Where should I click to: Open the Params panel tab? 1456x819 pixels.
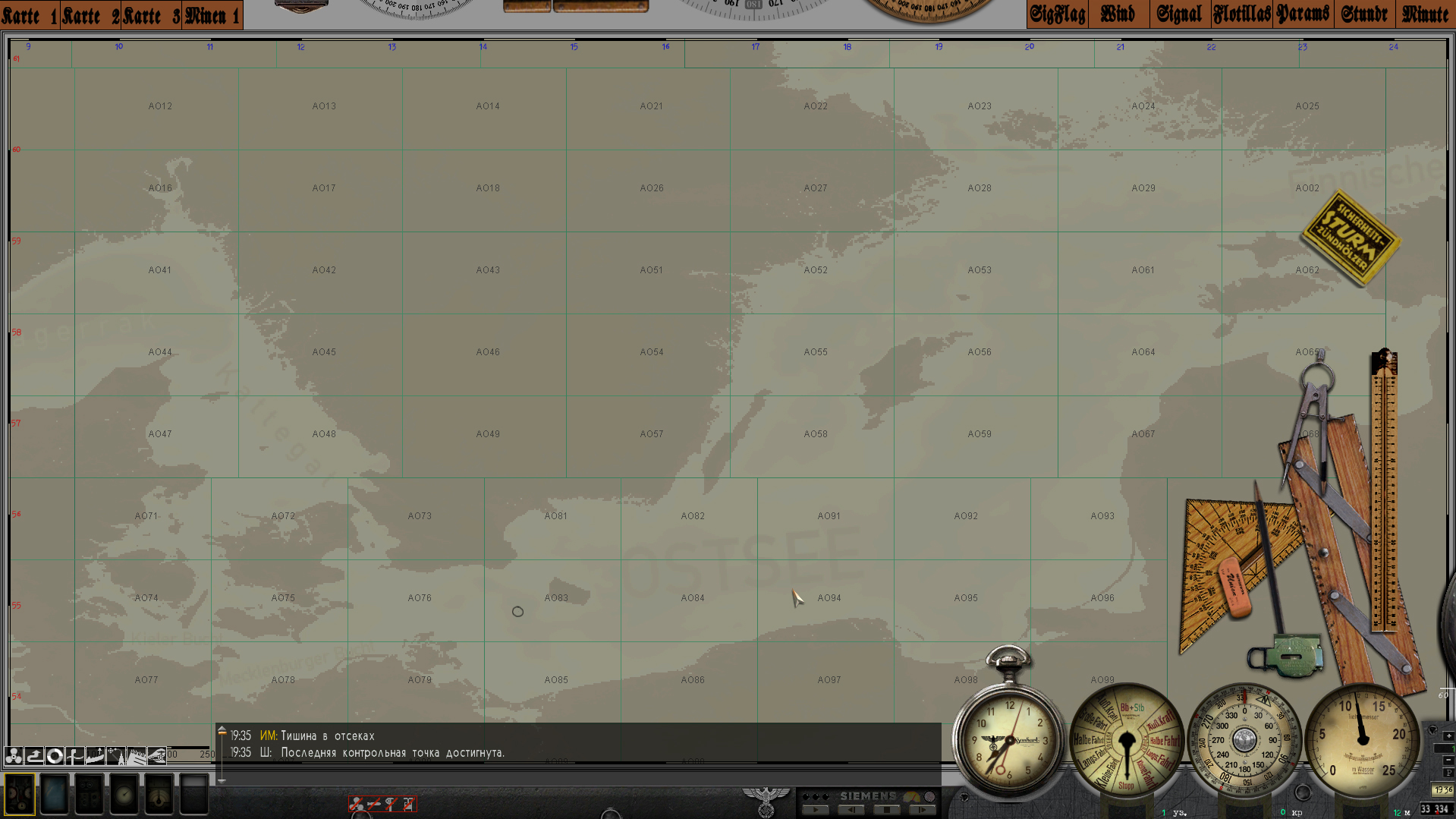[x=1303, y=14]
